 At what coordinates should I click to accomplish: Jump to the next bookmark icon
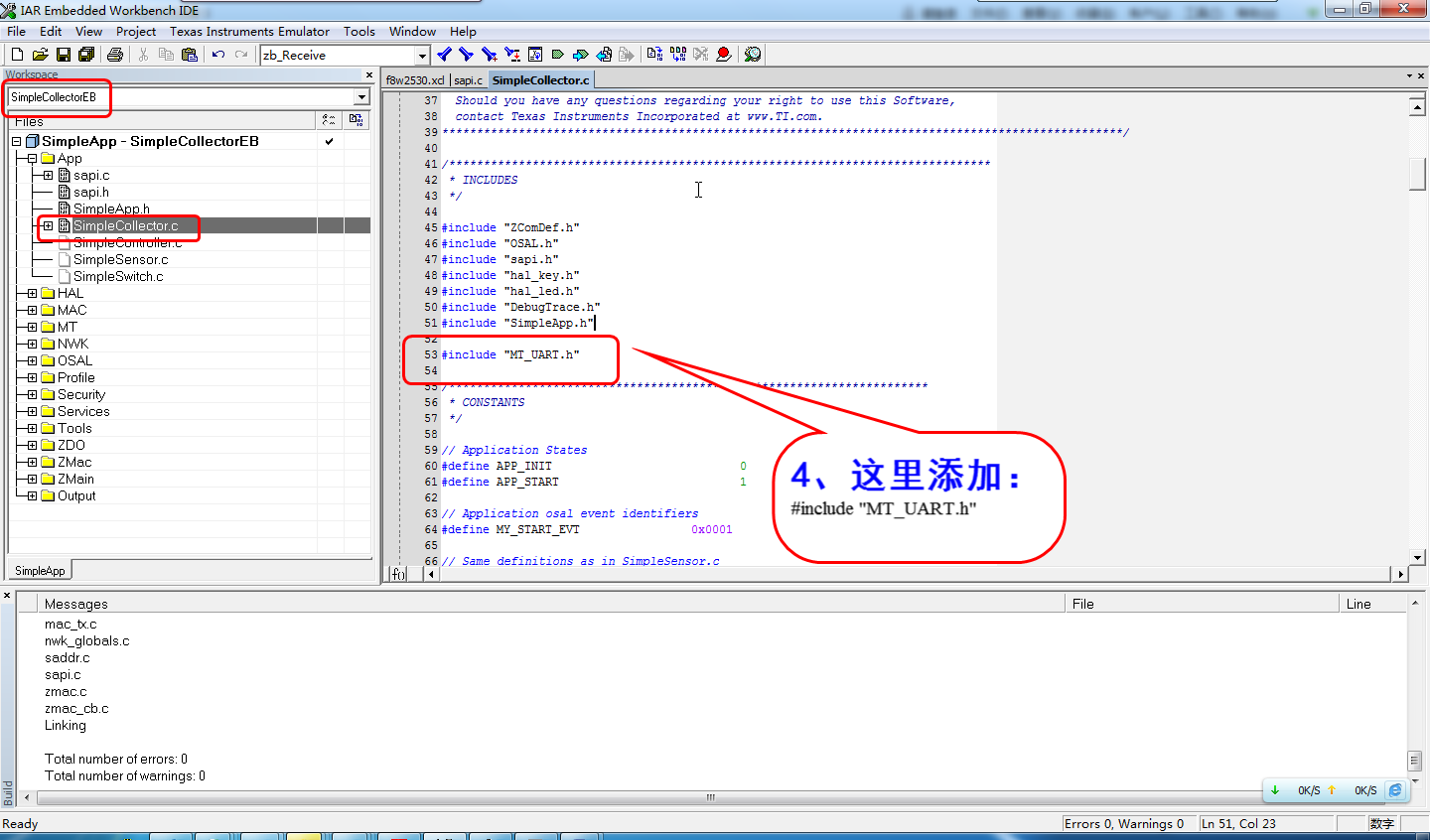pyautogui.click(x=581, y=55)
